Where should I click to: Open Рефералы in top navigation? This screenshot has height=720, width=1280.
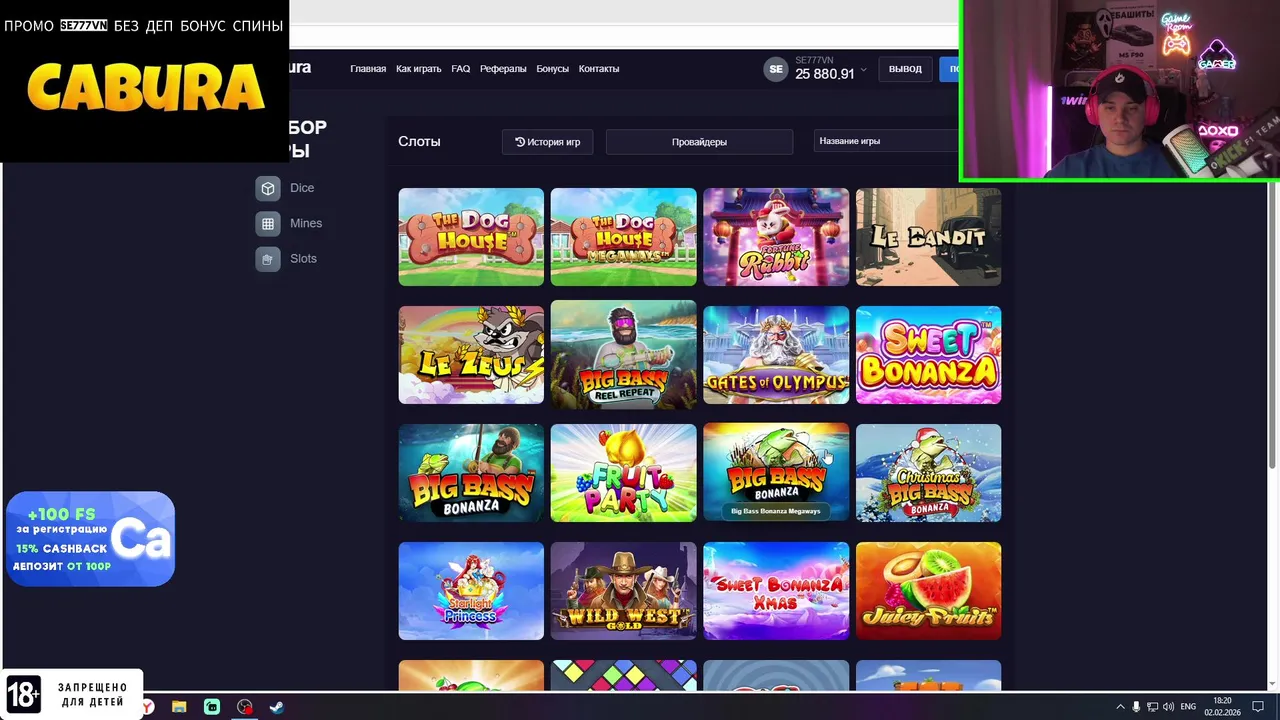503,69
